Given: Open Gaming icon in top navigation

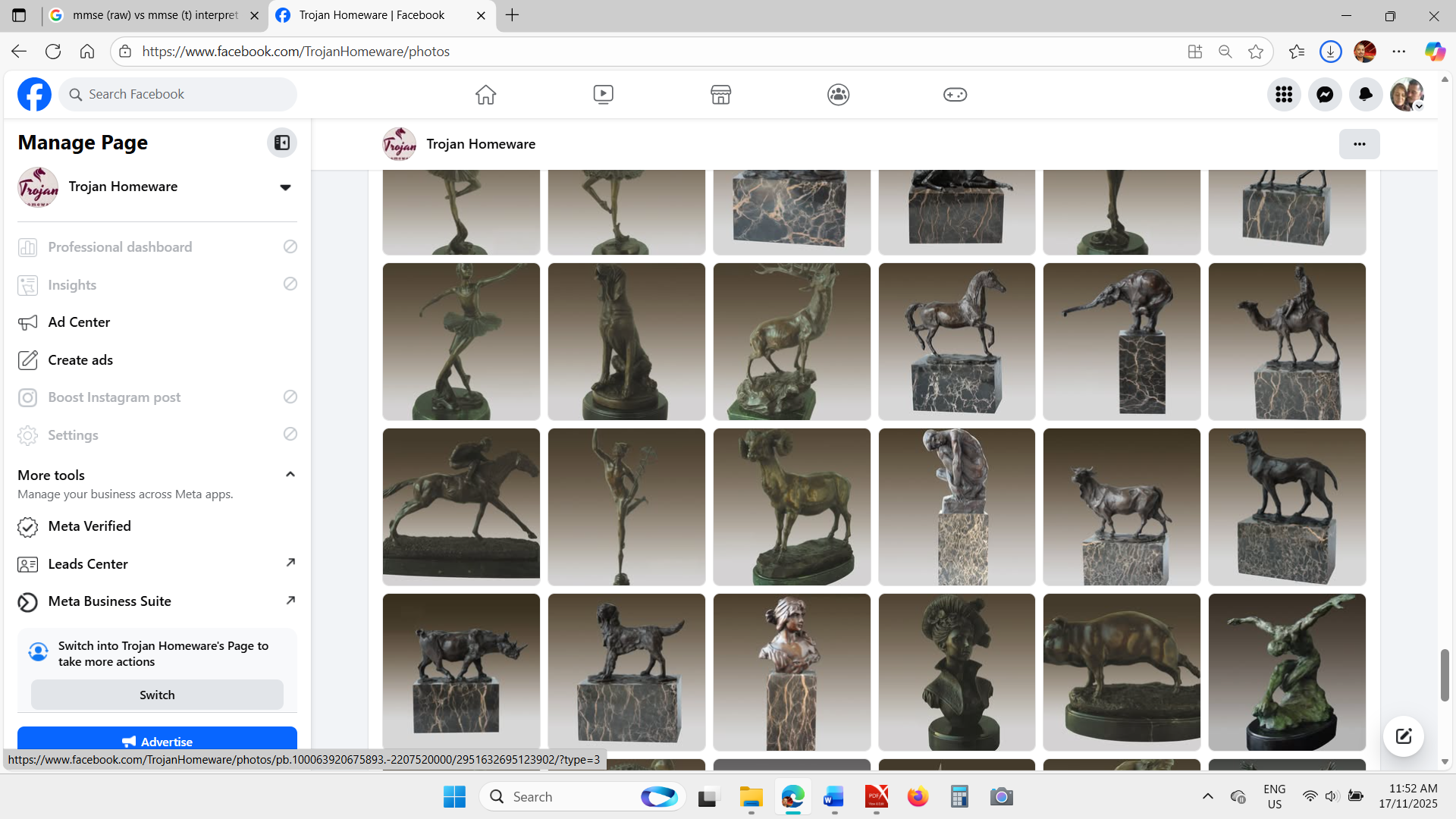Looking at the screenshot, I should click(x=955, y=94).
